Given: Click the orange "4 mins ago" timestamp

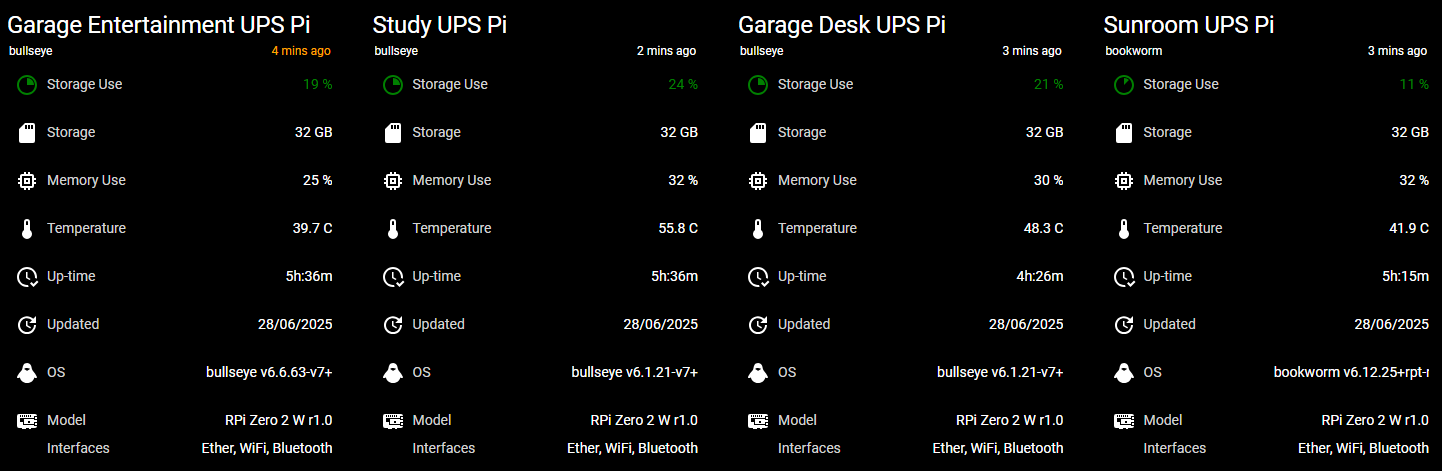Looking at the screenshot, I should 301,51.
